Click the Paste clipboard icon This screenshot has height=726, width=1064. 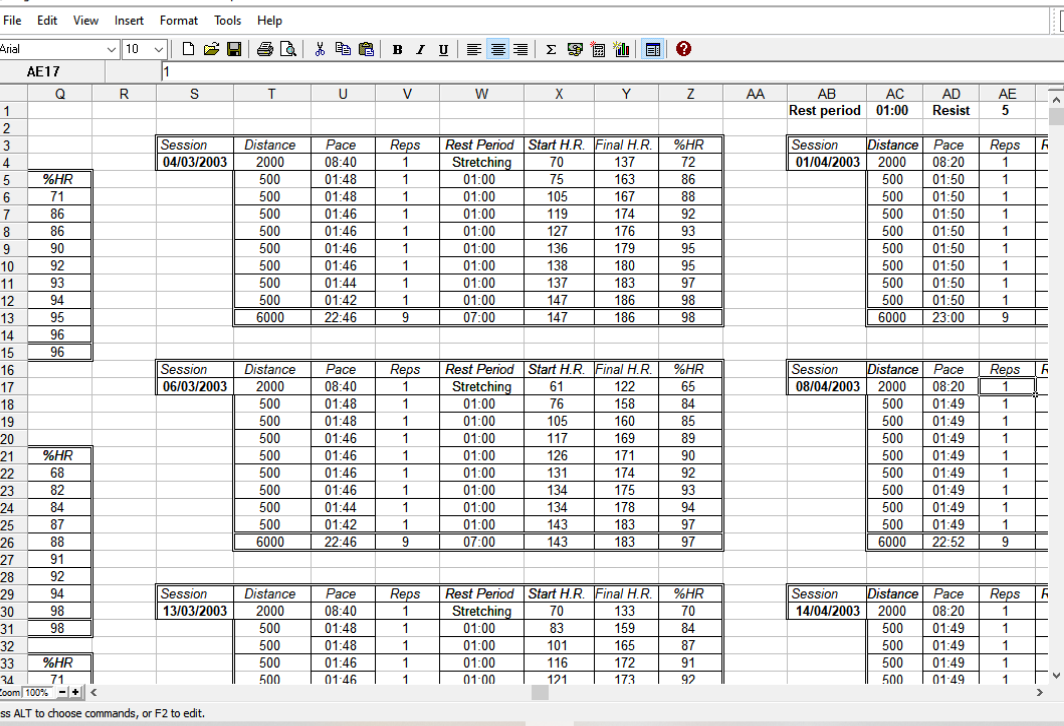coord(366,49)
